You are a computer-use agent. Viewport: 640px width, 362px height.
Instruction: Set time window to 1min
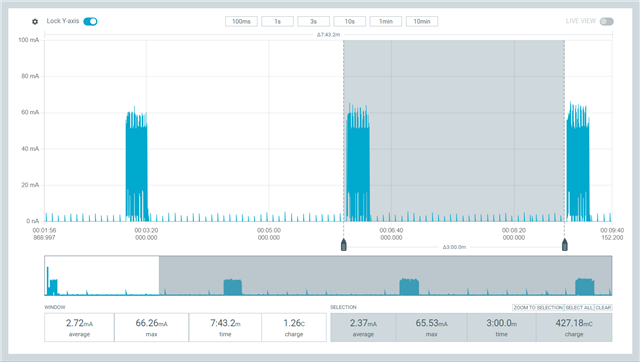pos(386,21)
